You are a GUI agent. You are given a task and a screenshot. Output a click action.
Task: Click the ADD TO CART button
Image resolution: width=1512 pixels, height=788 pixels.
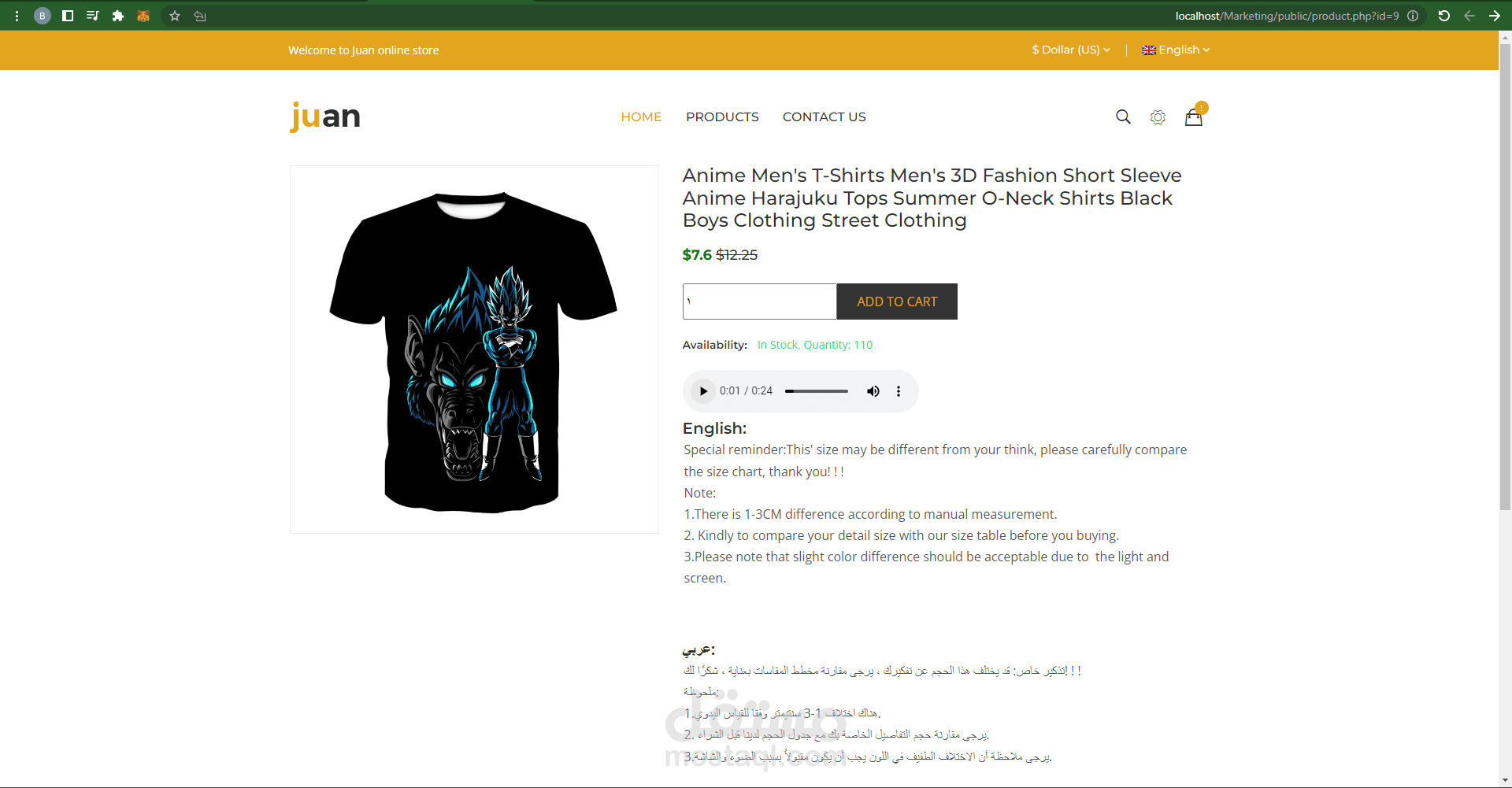pyautogui.click(x=897, y=302)
